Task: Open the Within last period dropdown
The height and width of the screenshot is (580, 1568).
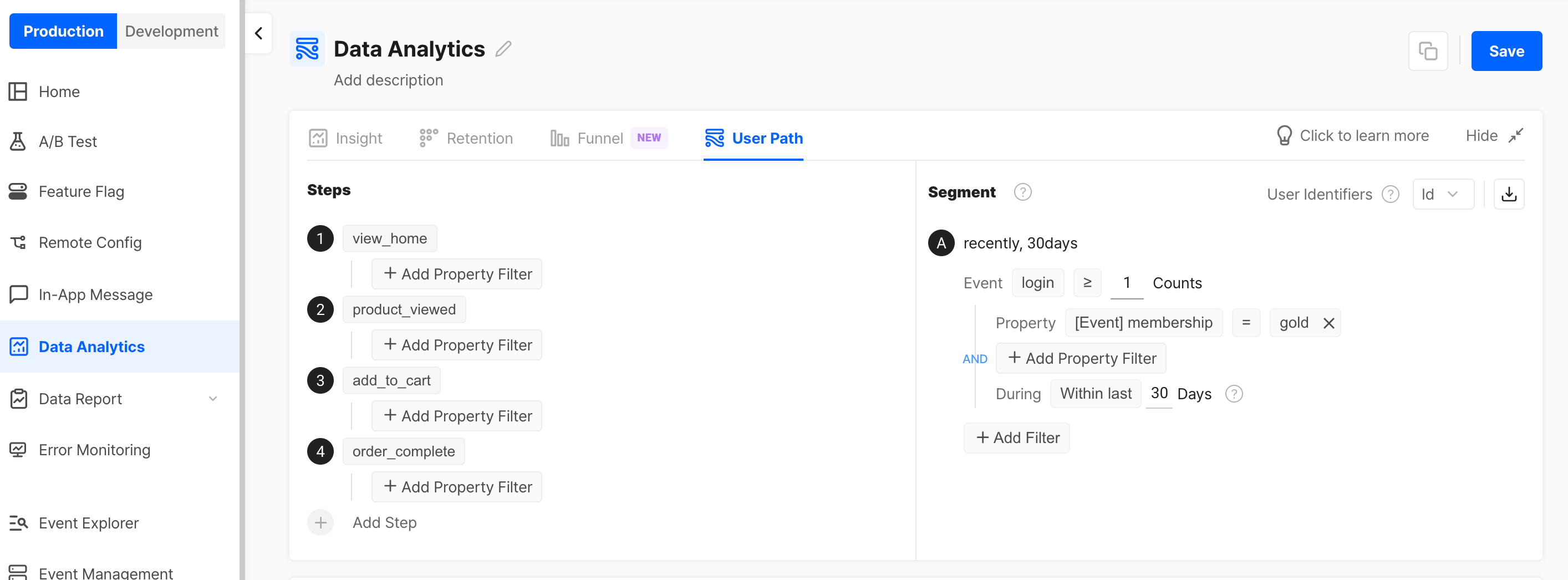Action: pos(1095,394)
